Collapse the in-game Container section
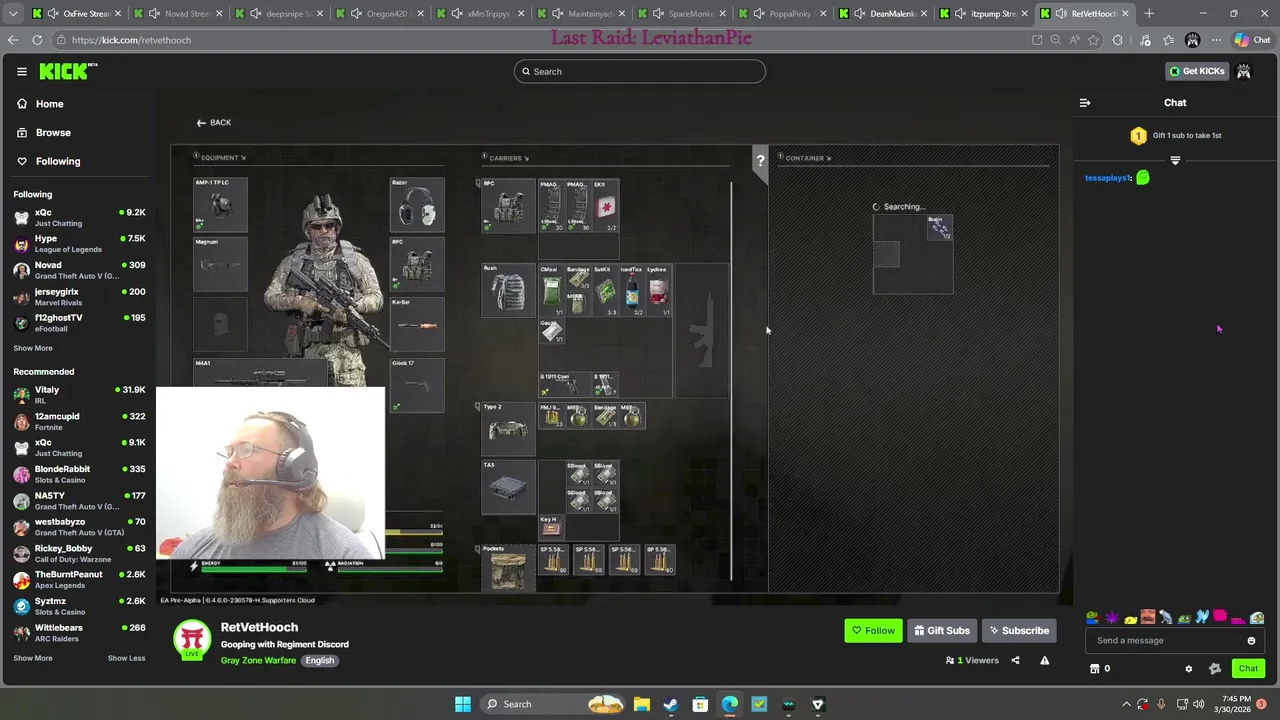Screen dimensions: 1280x720 point(805,158)
